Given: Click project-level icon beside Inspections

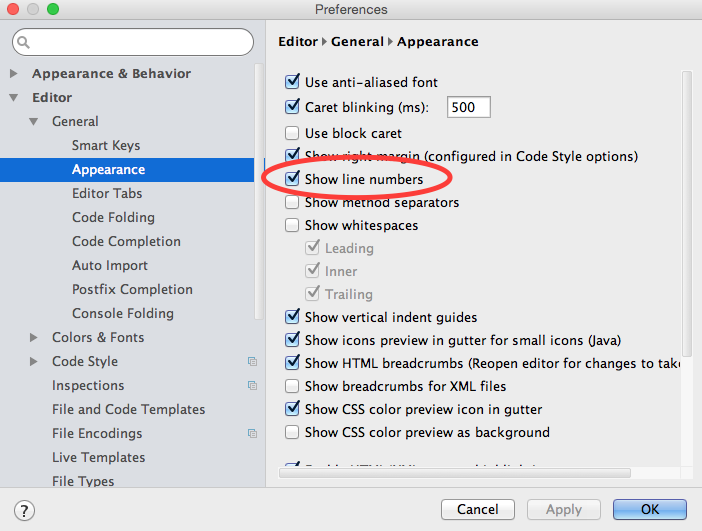Looking at the screenshot, I should (x=252, y=386).
